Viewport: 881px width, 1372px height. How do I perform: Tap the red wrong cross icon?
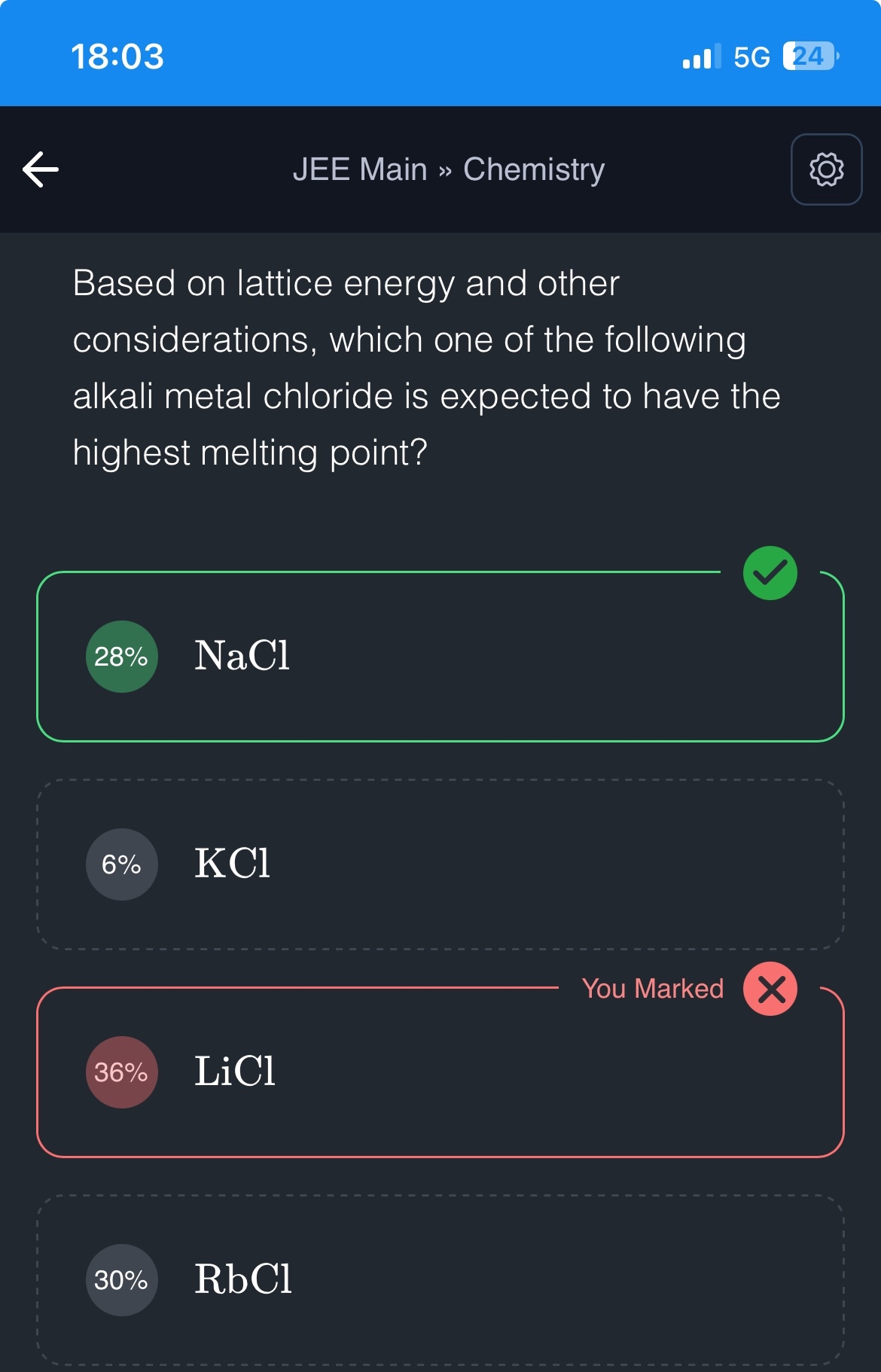click(770, 989)
